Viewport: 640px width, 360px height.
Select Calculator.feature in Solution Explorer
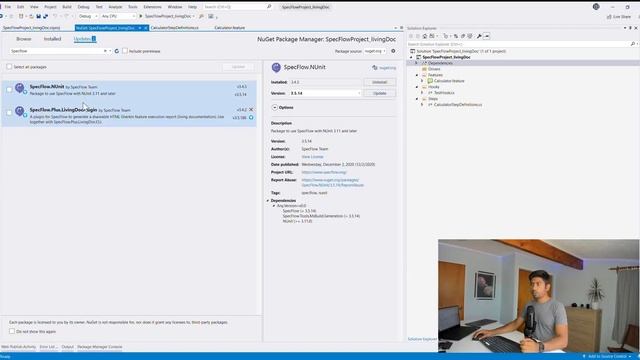point(449,81)
